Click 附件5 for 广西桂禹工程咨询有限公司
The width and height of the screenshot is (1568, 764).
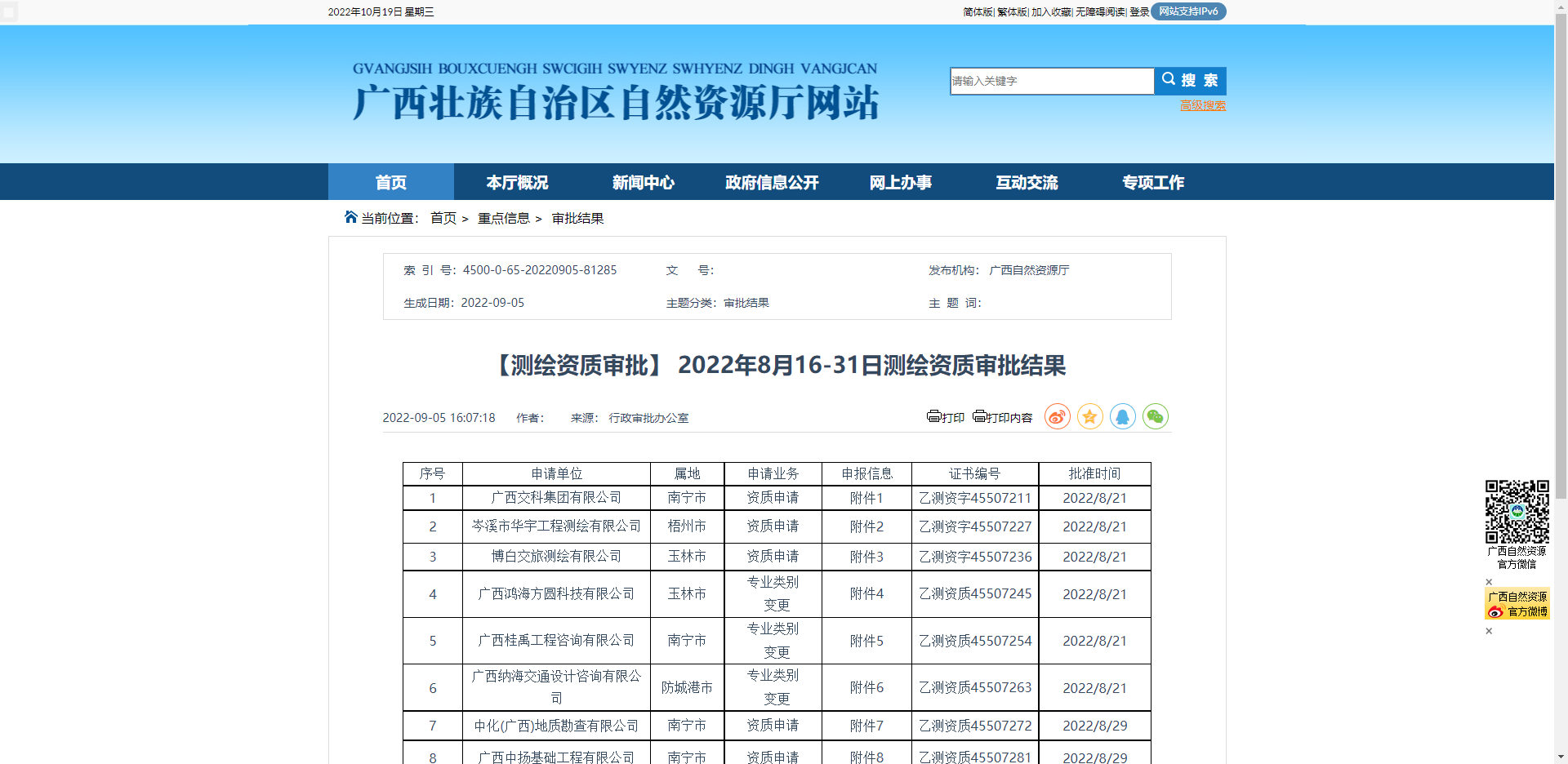tap(866, 641)
